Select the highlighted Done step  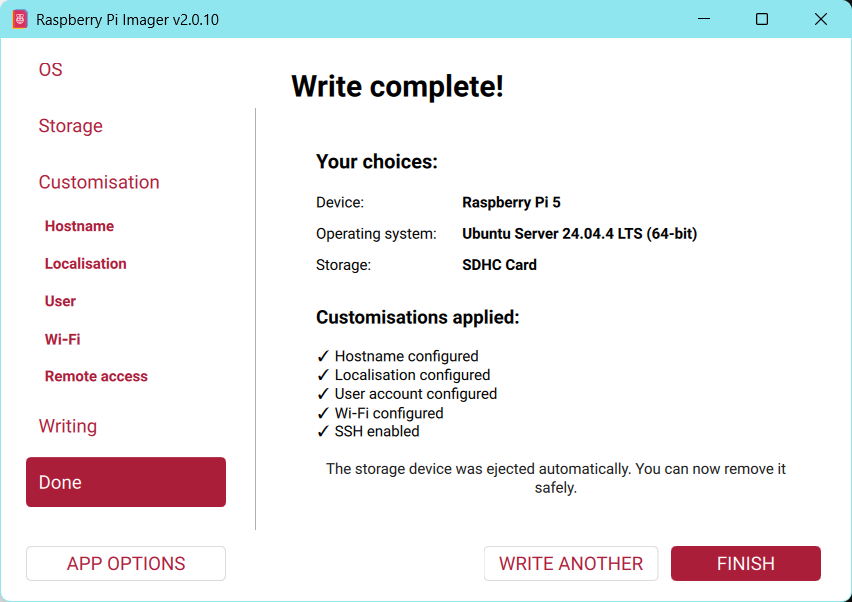pyautogui.click(x=126, y=482)
